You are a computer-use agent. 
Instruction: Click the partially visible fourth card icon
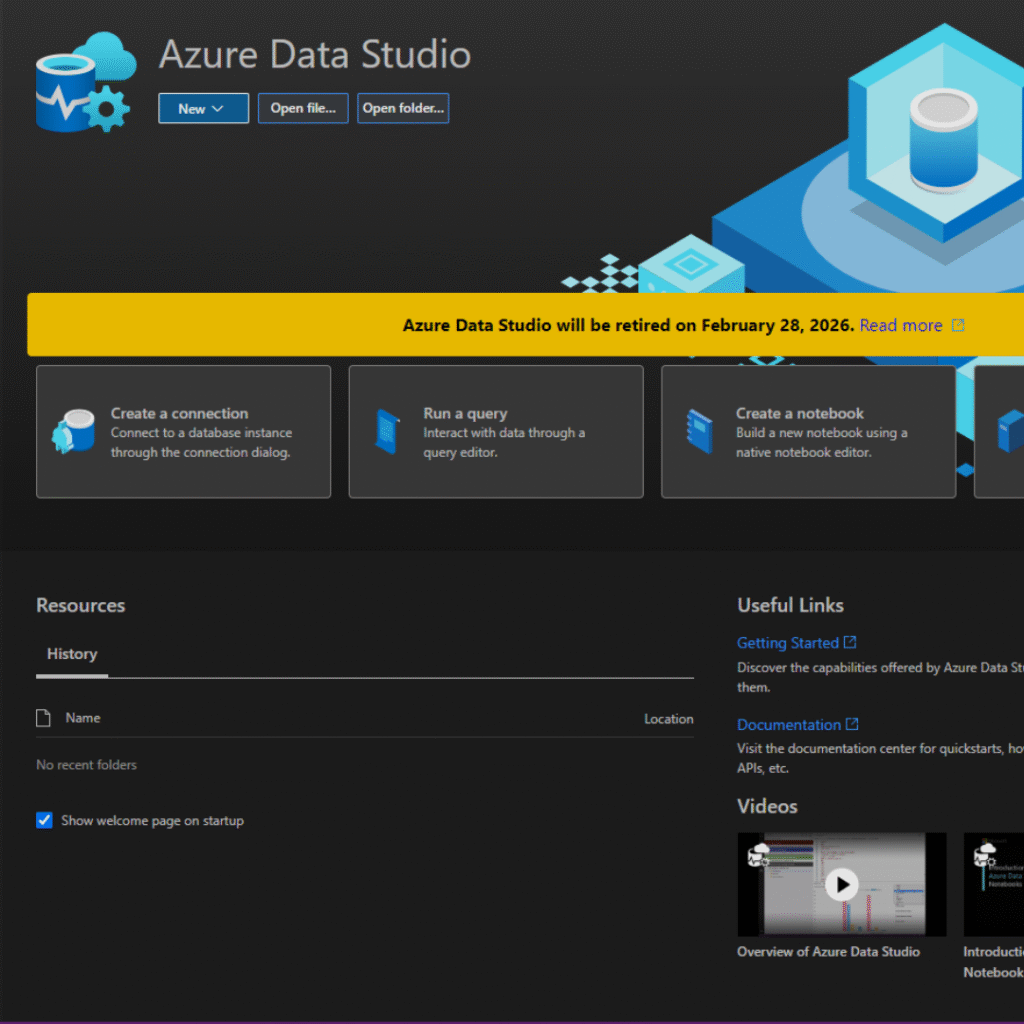coord(1010,431)
